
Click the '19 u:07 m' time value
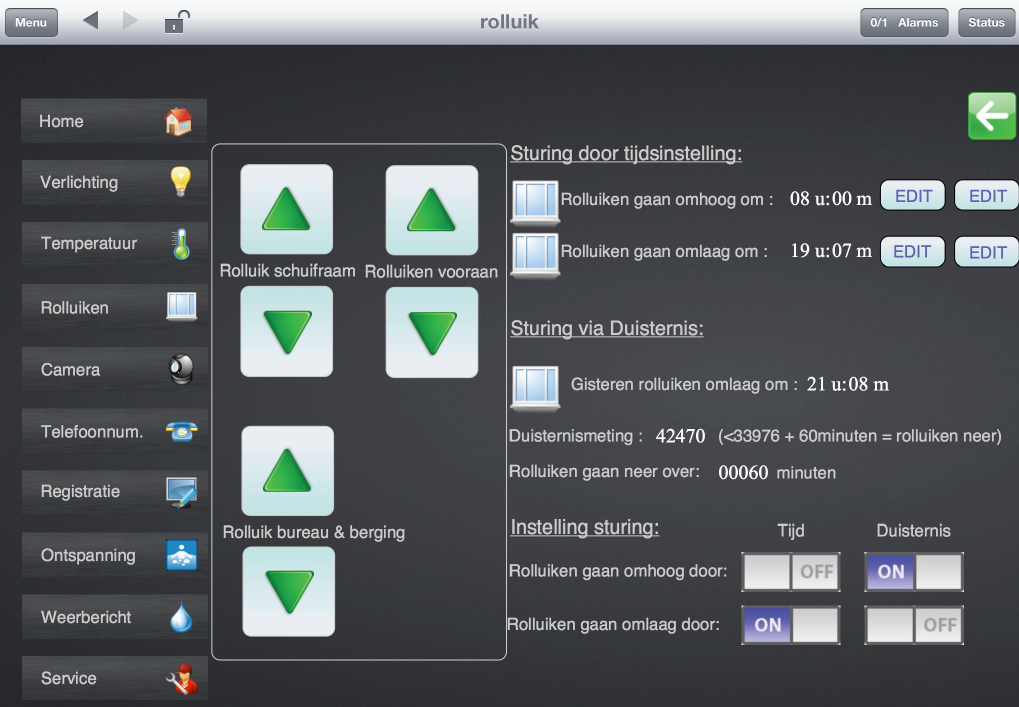pos(831,251)
